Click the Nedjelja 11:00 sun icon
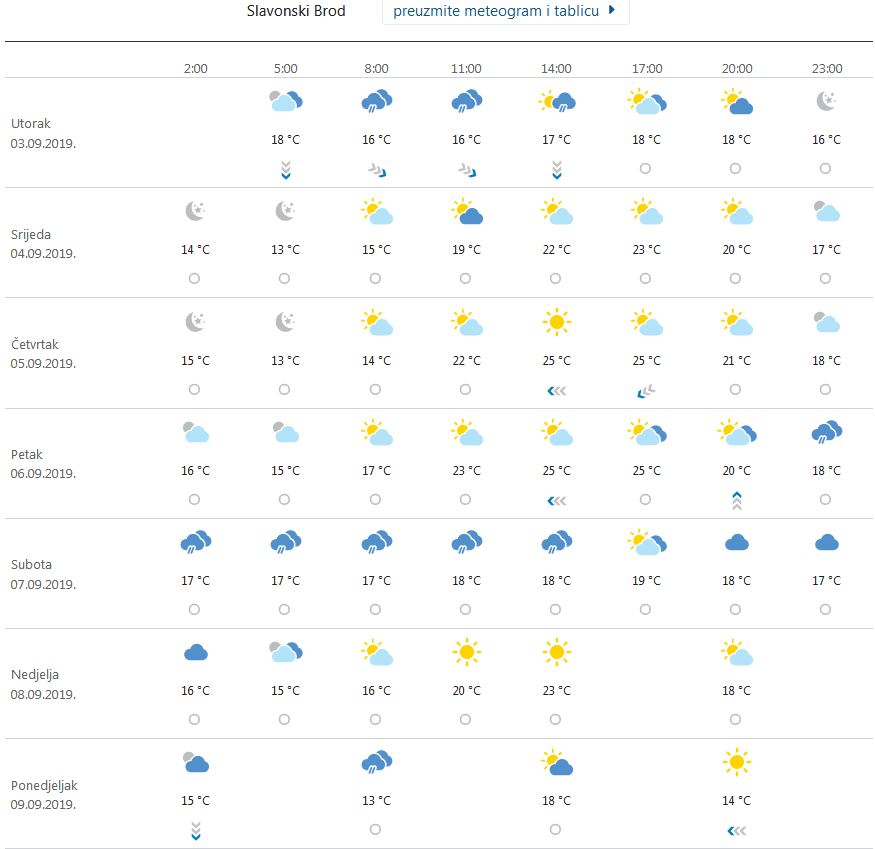The width and height of the screenshot is (875, 849). [466, 653]
